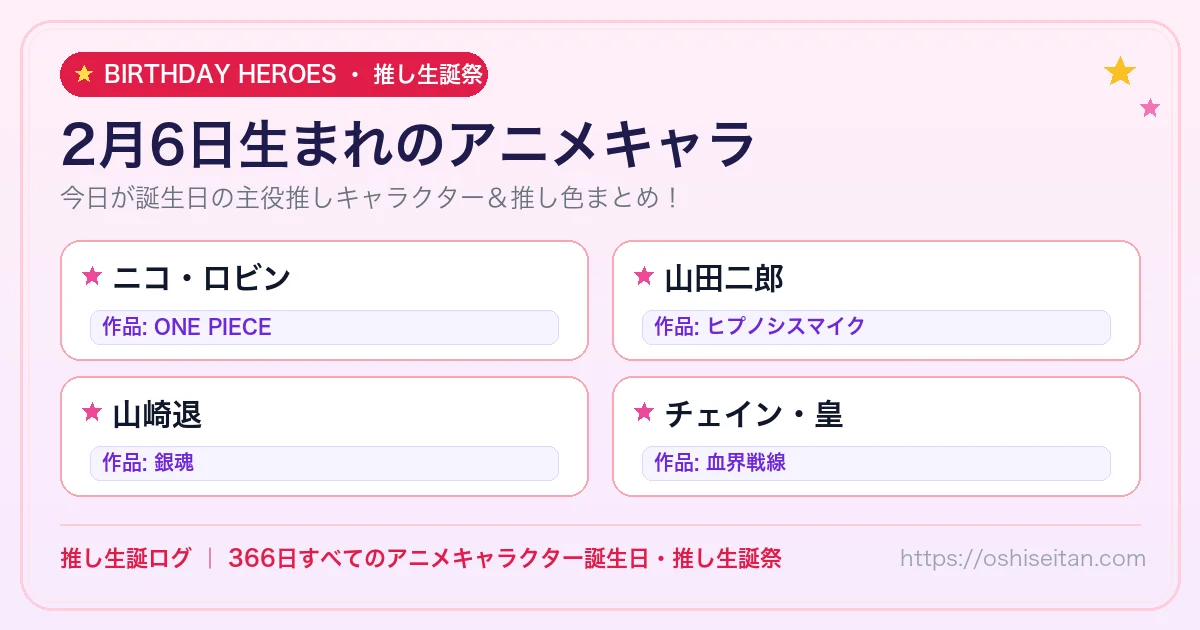The width and height of the screenshot is (1200, 630).
Task: Visit the https://oshiseitan.com URL
Action: pyautogui.click(x=1023, y=558)
